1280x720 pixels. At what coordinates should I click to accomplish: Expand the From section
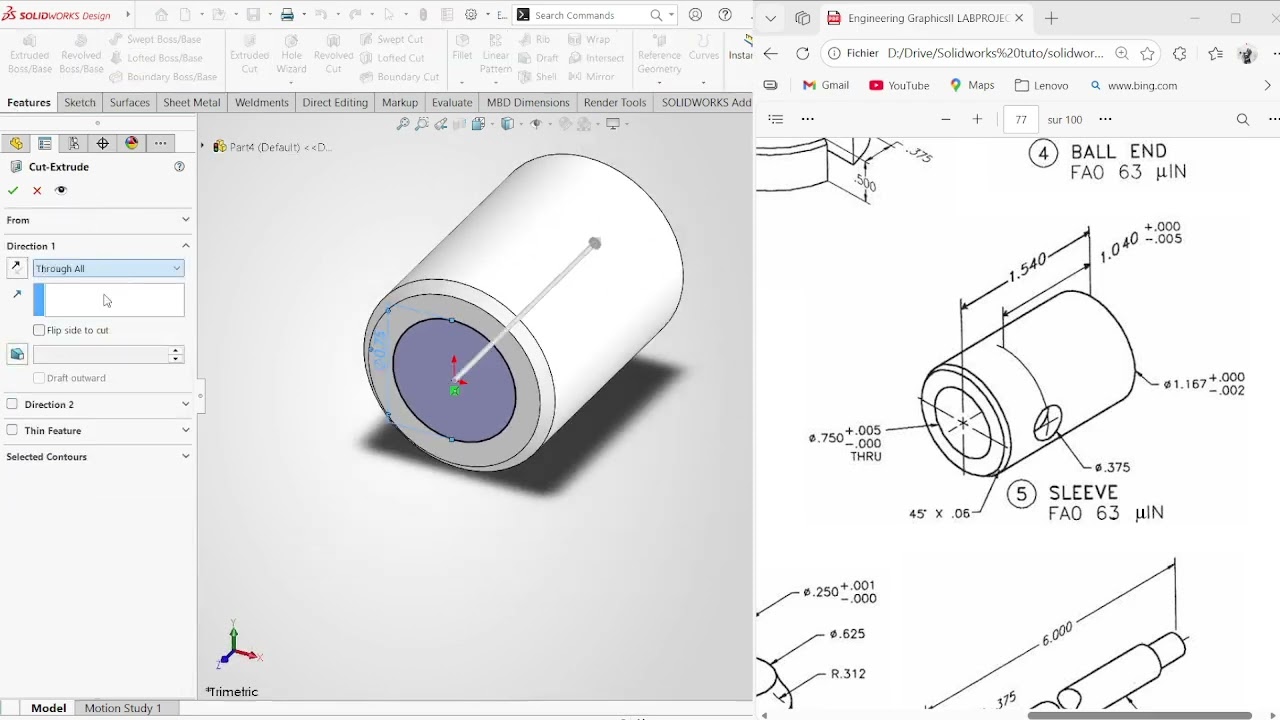[97, 220]
